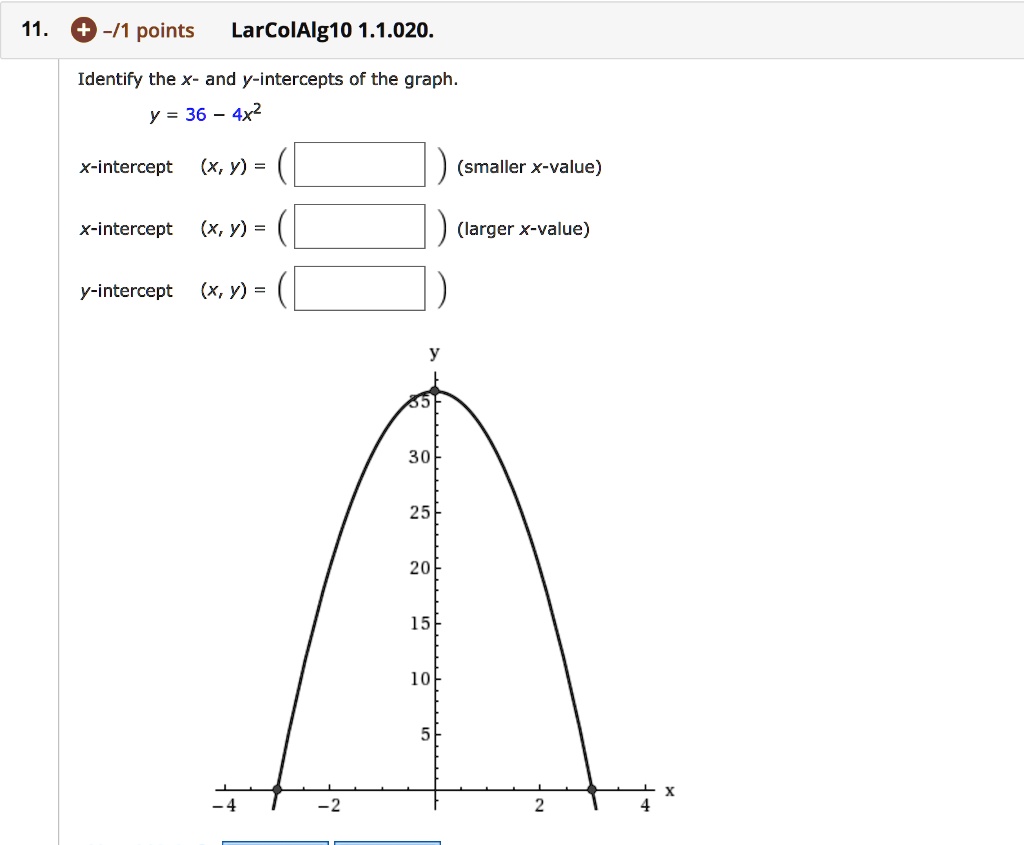Click the (smaller x-value) hint text
Image resolution: width=1024 pixels, height=845 pixels.
pos(529,166)
